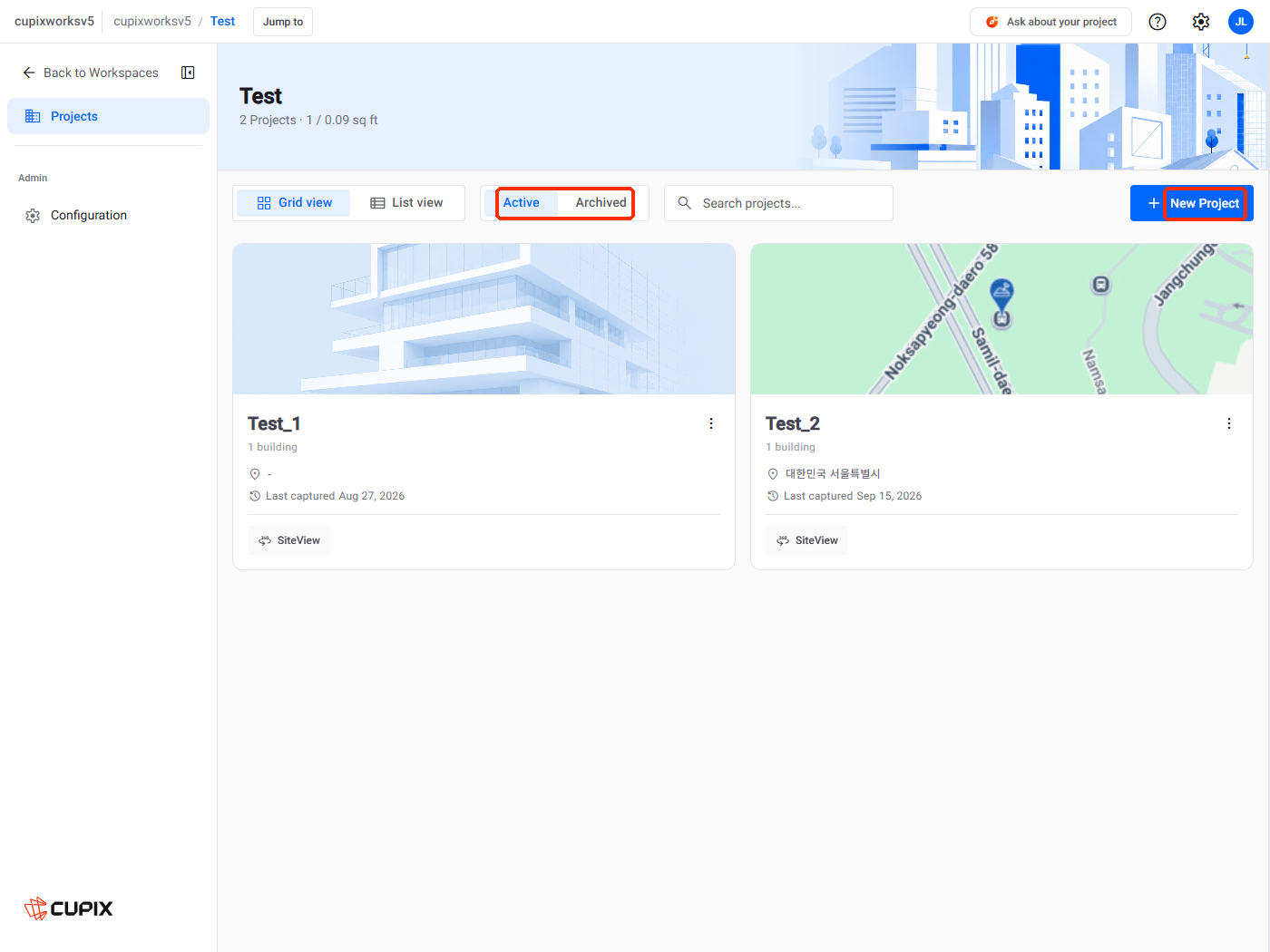Click the Projects building icon in sidebar

click(x=33, y=116)
